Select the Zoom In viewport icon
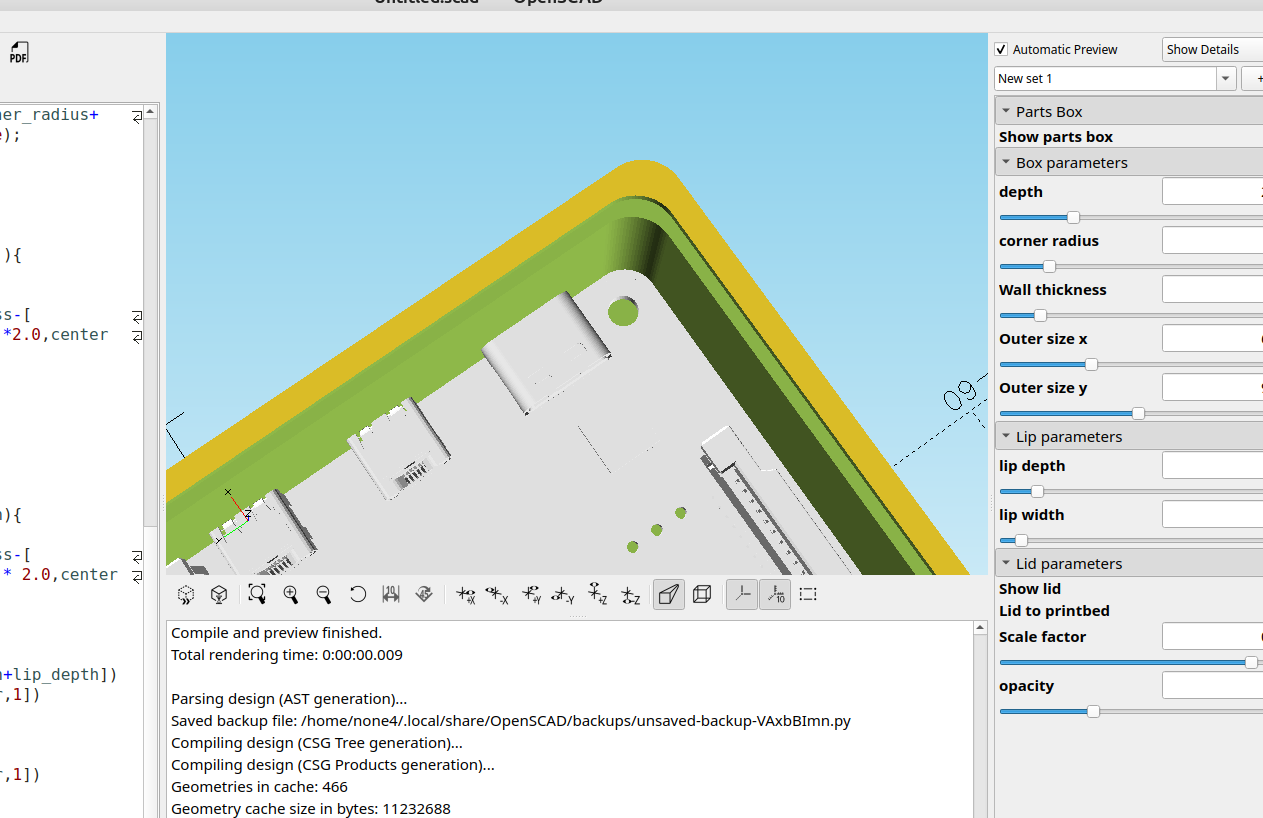 (x=291, y=594)
